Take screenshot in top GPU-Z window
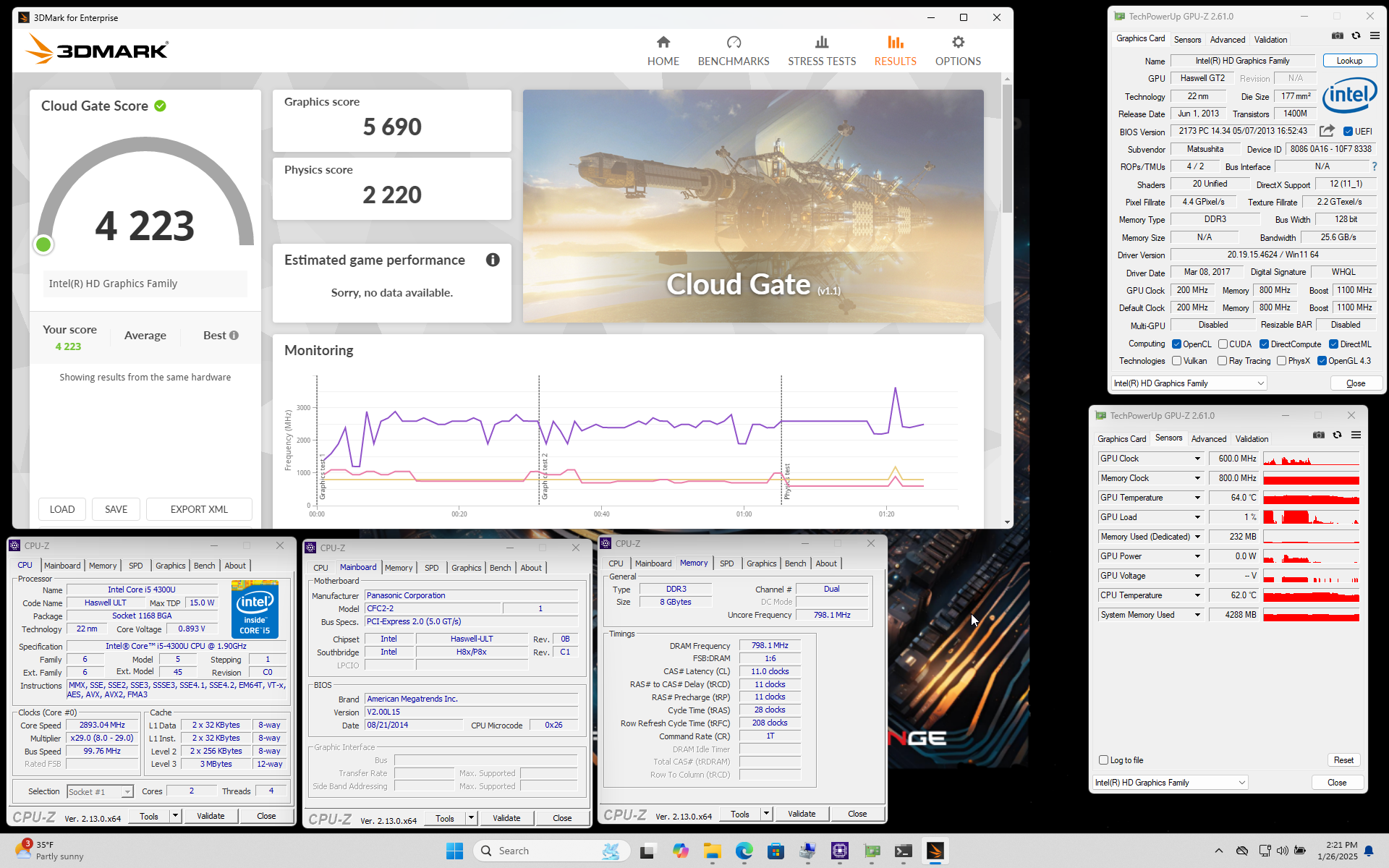Screen dimensions: 1389x868 pos(1338,36)
